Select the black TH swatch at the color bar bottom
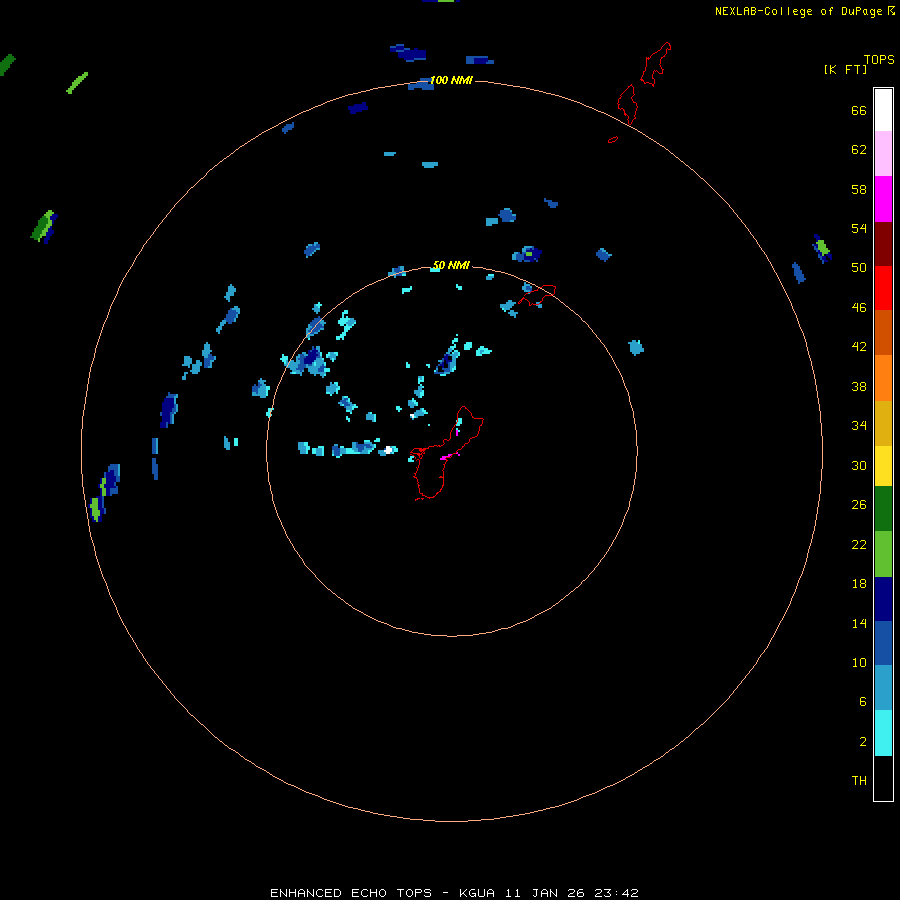 pyautogui.click(x=883, y=778)
